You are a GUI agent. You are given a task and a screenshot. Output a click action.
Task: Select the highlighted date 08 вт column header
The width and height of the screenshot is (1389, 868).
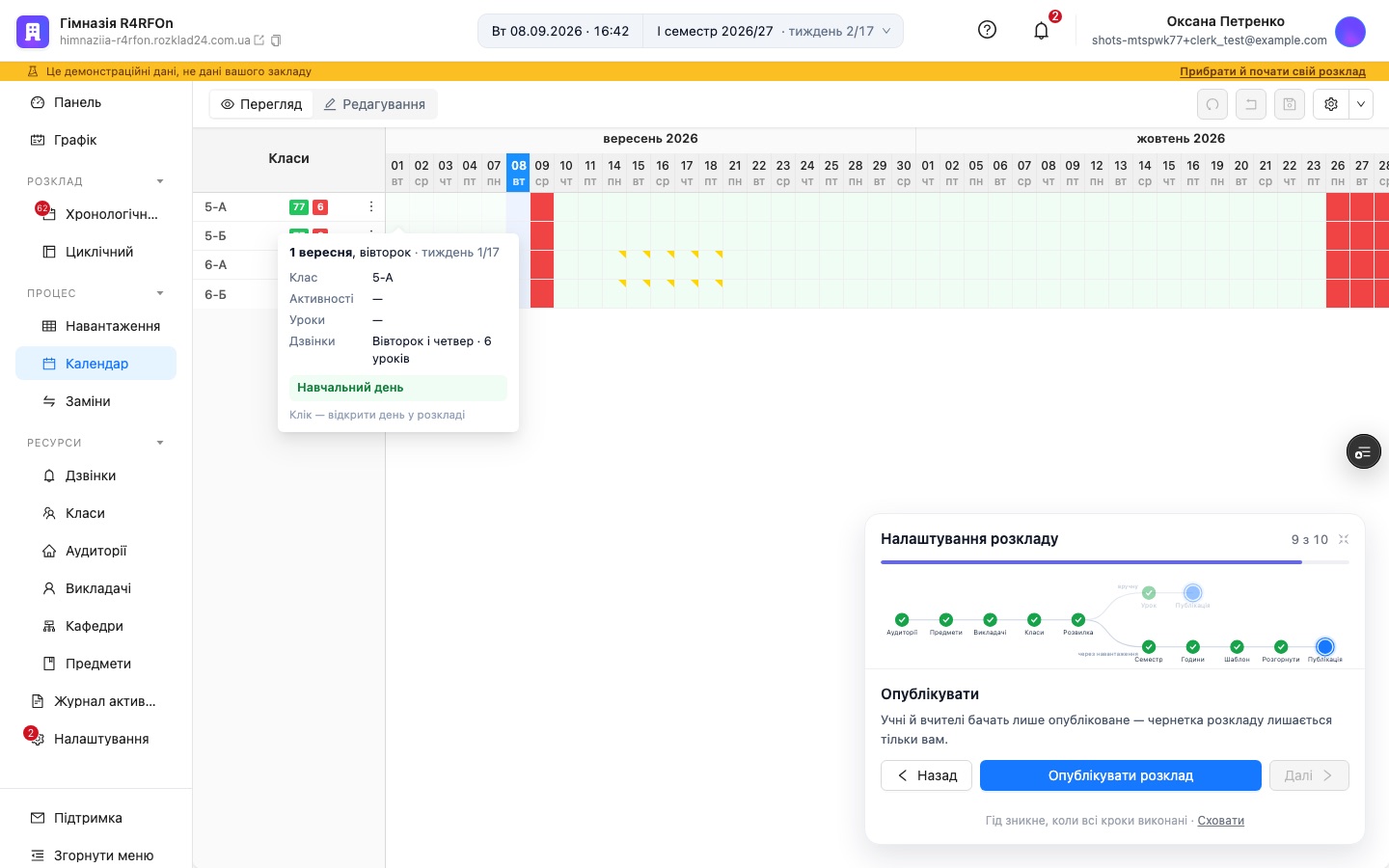[518, 173]
